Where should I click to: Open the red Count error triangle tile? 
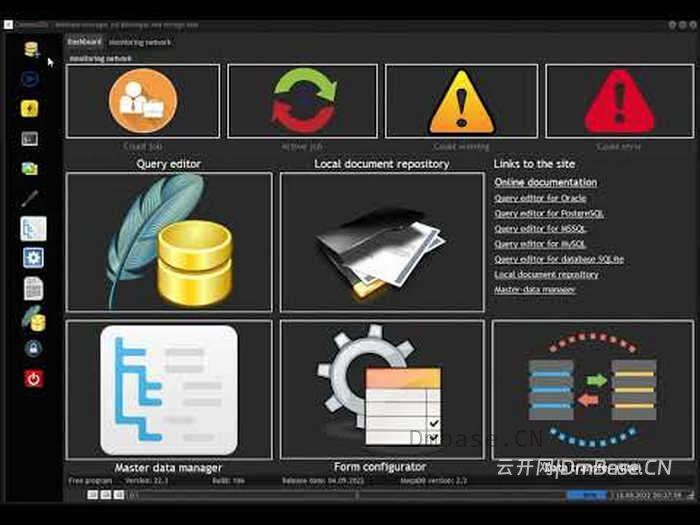click(x=620, y=101)
